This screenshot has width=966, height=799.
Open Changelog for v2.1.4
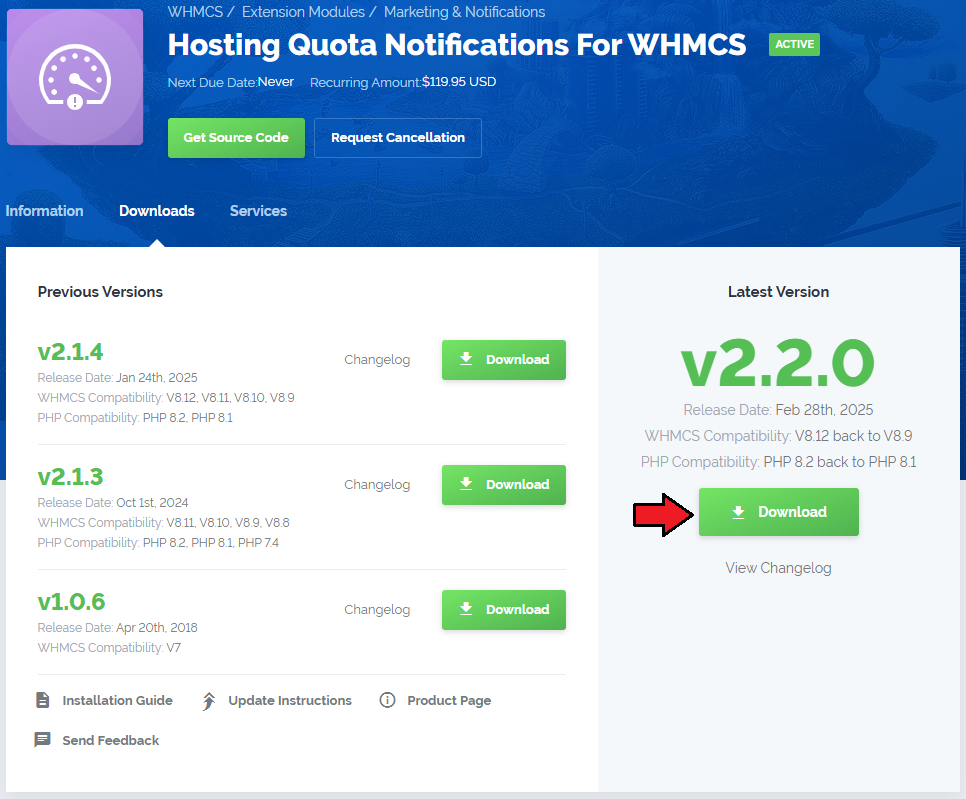click(x=377, y=360)
